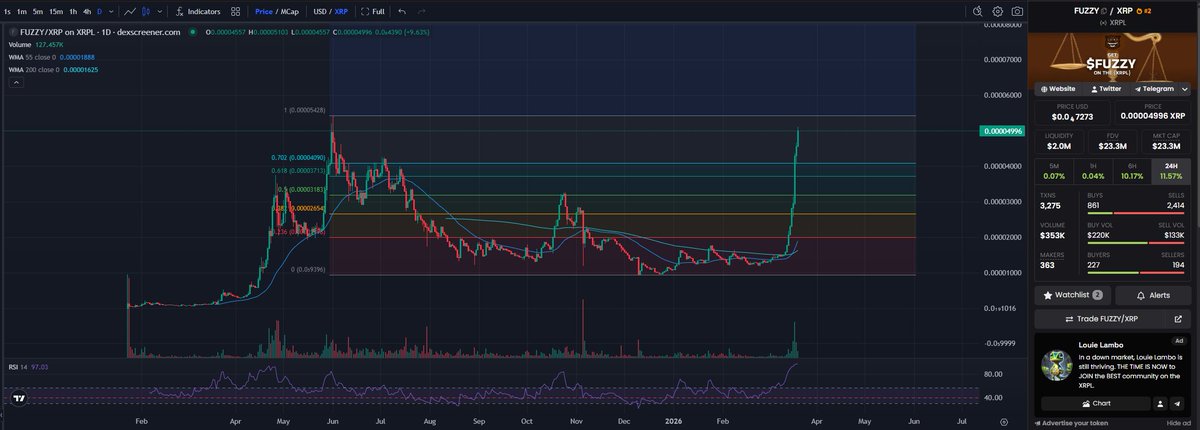Select the 5m timeframe
Screen dimensions: 1200x430
pyautogui.click(x=38, y=11)
